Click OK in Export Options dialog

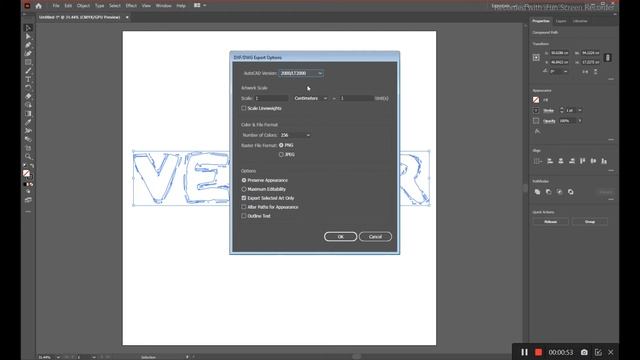340,237
